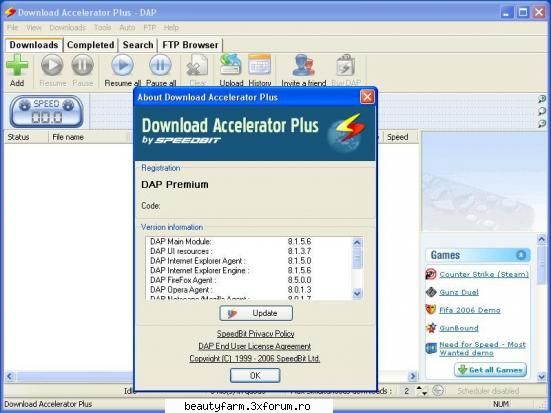Image resolution: width=551 pixels, height=413 pixels.
Task: Open the Gunz Duel link
Action: click(459, 292)
